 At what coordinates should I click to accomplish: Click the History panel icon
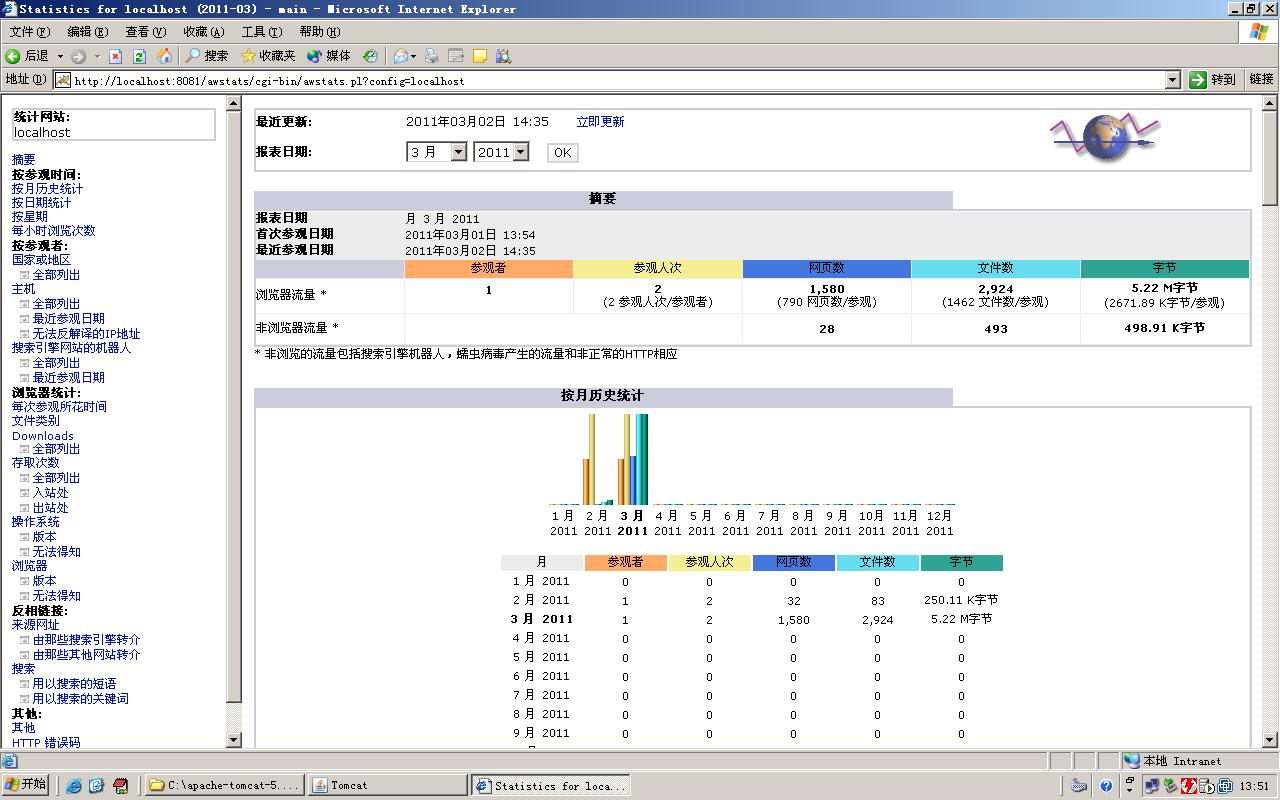tap(370, 56)
